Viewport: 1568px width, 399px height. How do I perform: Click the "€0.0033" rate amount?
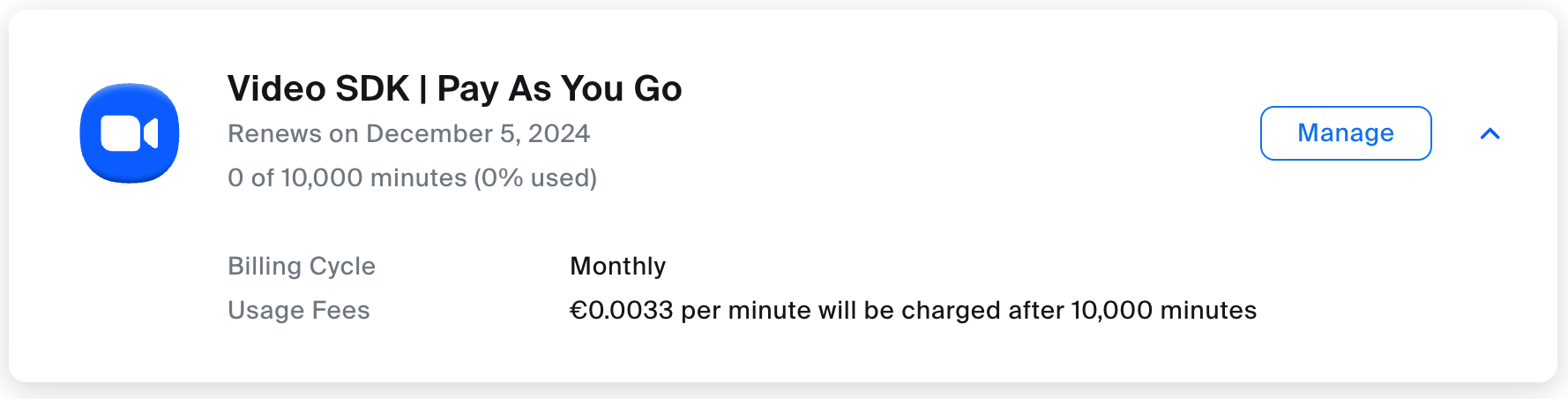(621, 311)
